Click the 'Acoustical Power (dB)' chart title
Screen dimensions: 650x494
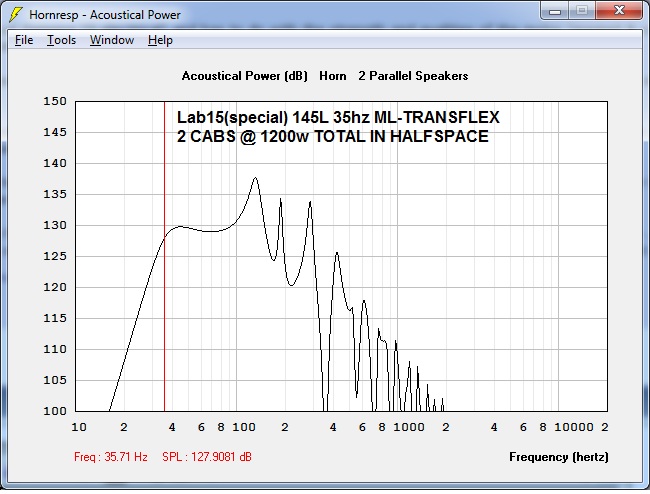(245, 76)
